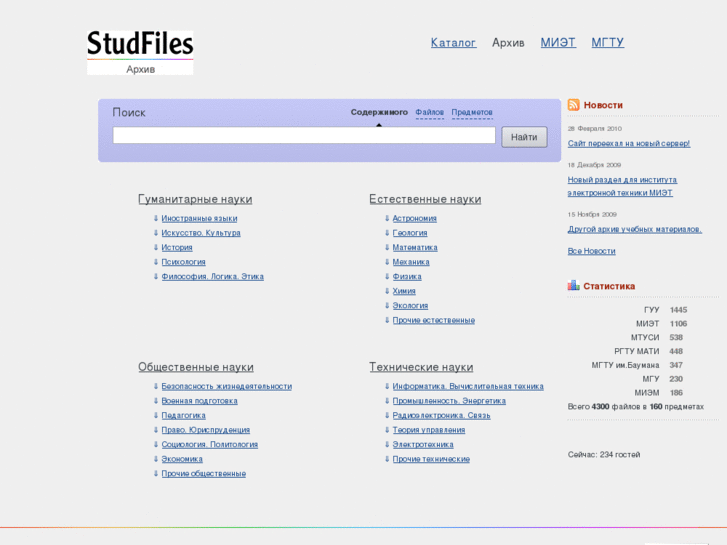Image resolution: width=727 pixels, height=545 pixels.
Task: Open the Радиоэлектроника. Связь subject
Action: point(441,415)
